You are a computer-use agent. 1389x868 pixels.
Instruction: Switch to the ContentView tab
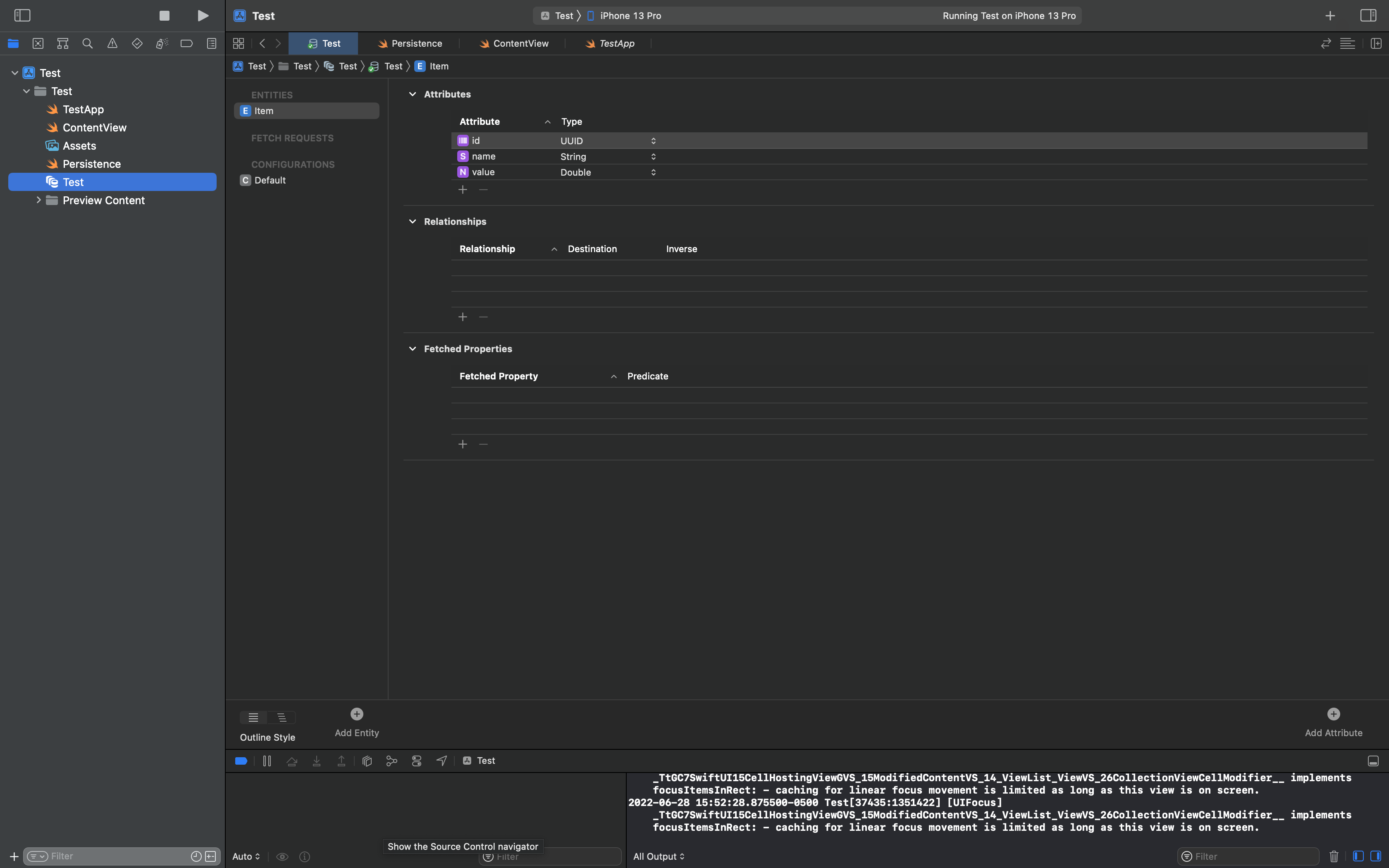coord(520,44)
